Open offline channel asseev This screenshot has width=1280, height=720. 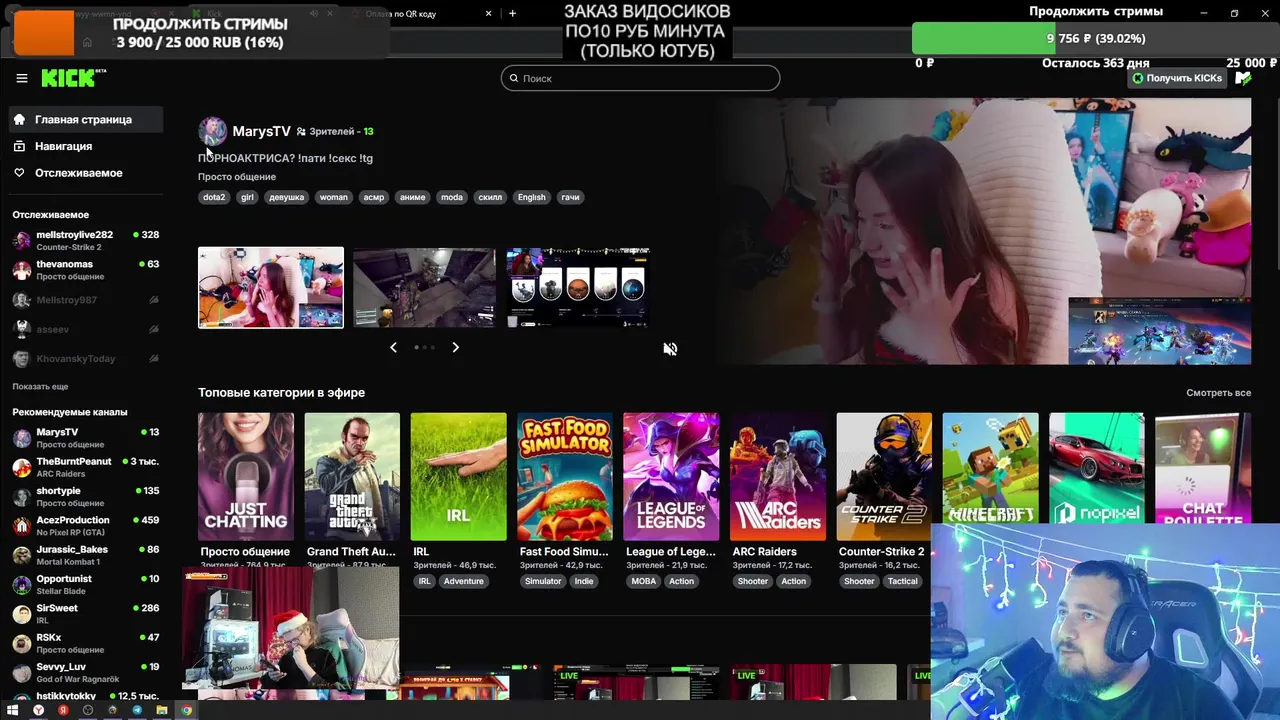(86, 329)
